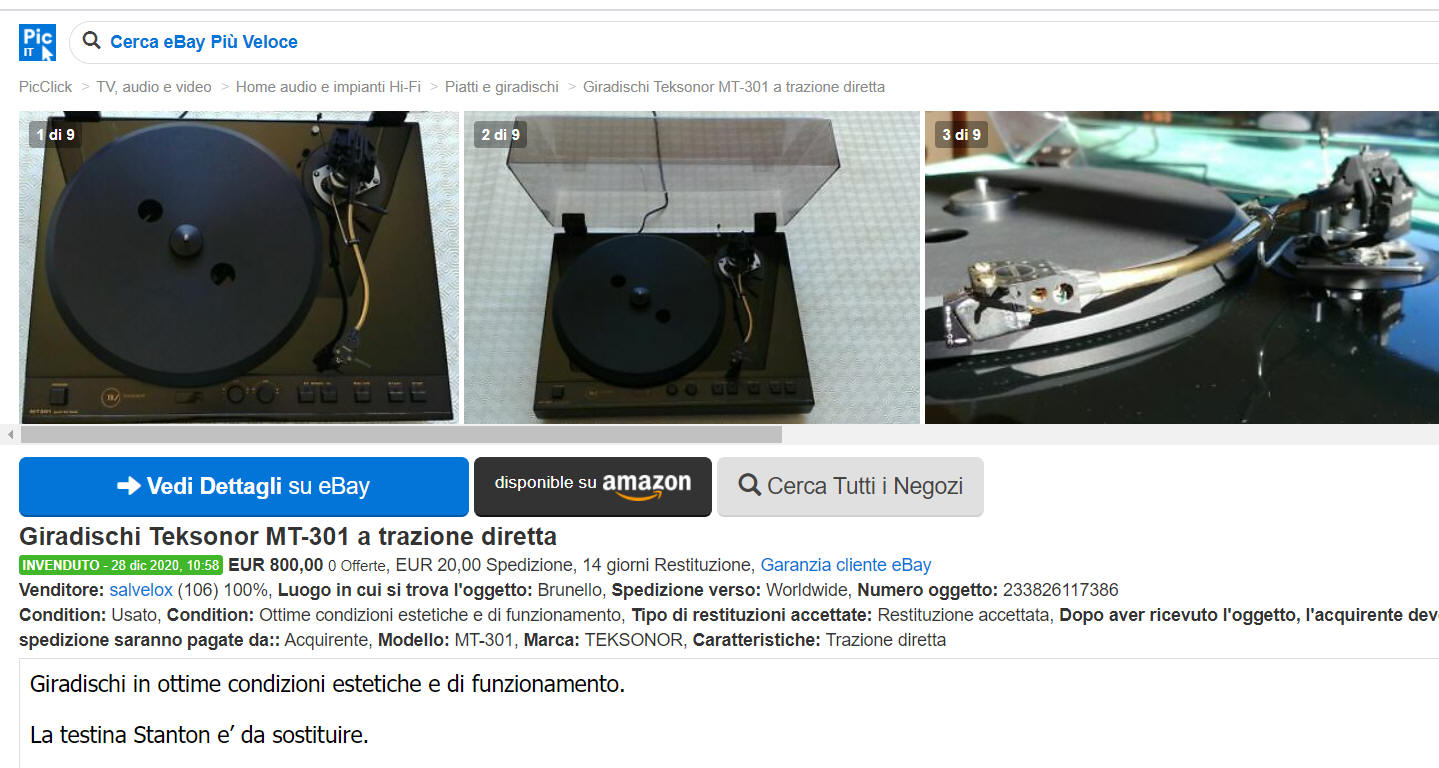Open the second photo with dust cover raised
The height and width of the screenshot is (768, 1439).
692,267
